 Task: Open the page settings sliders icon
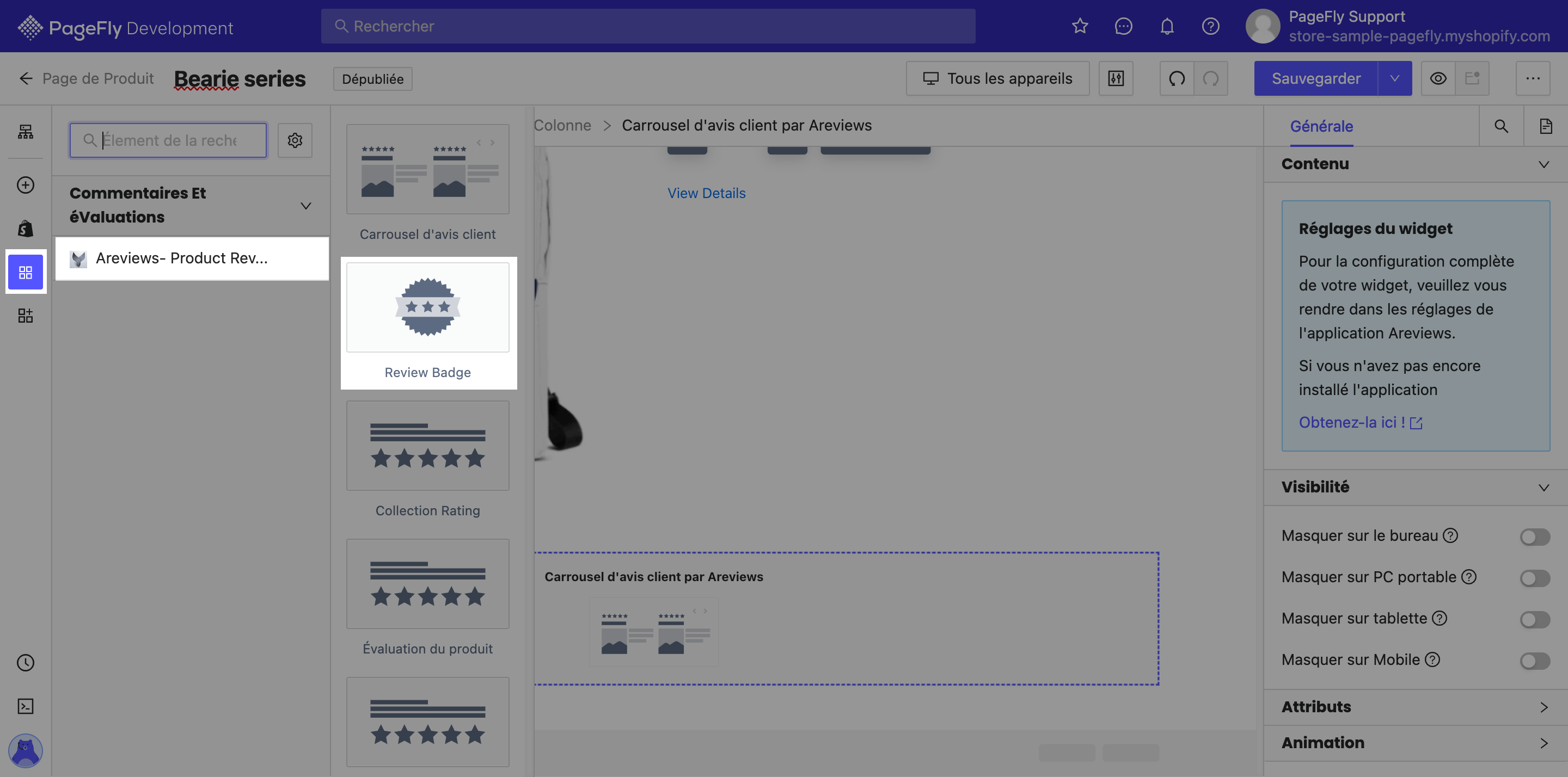1116,78
